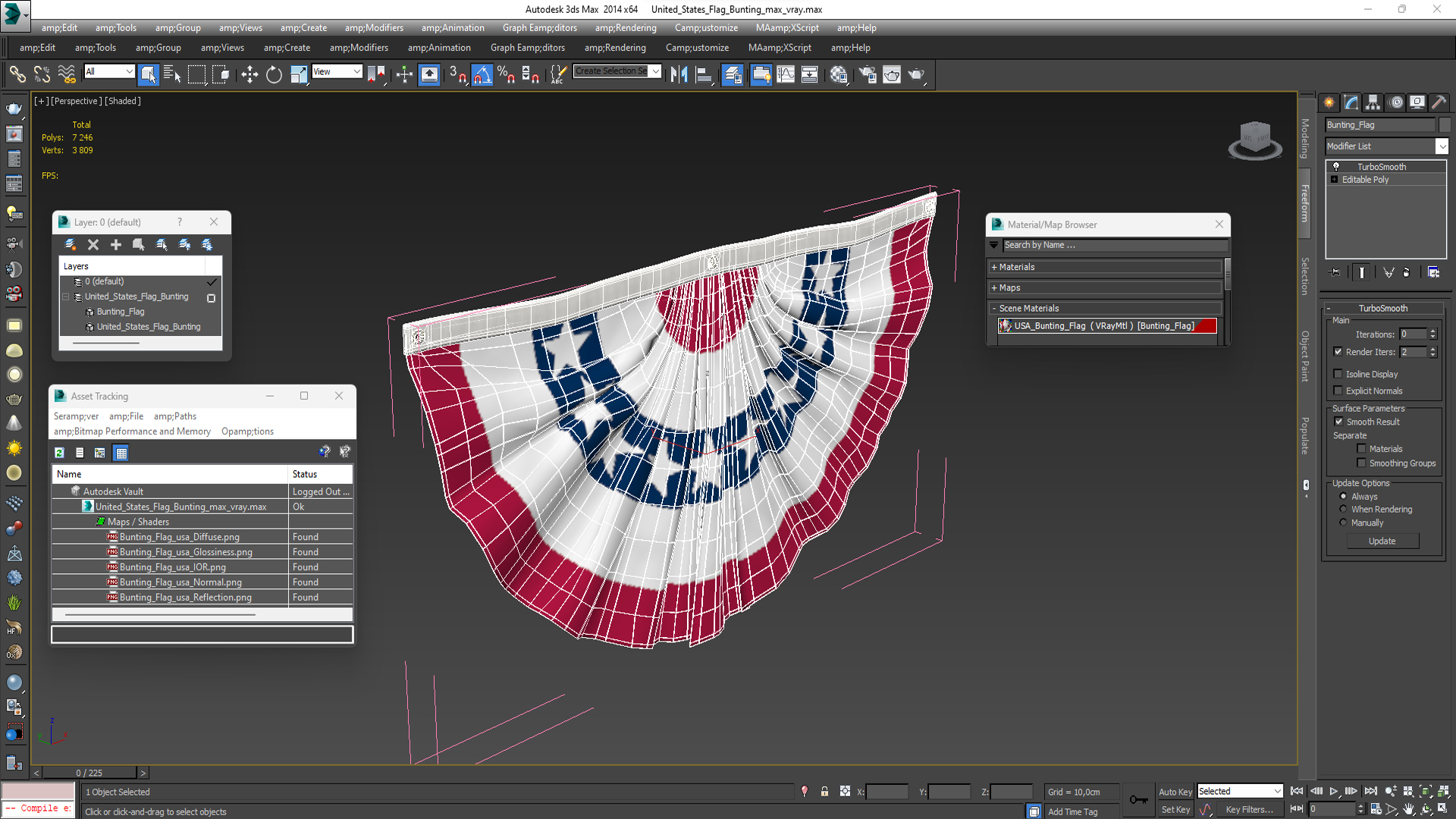
Task: Open the Material Editor icon
Action: [838, 74]
